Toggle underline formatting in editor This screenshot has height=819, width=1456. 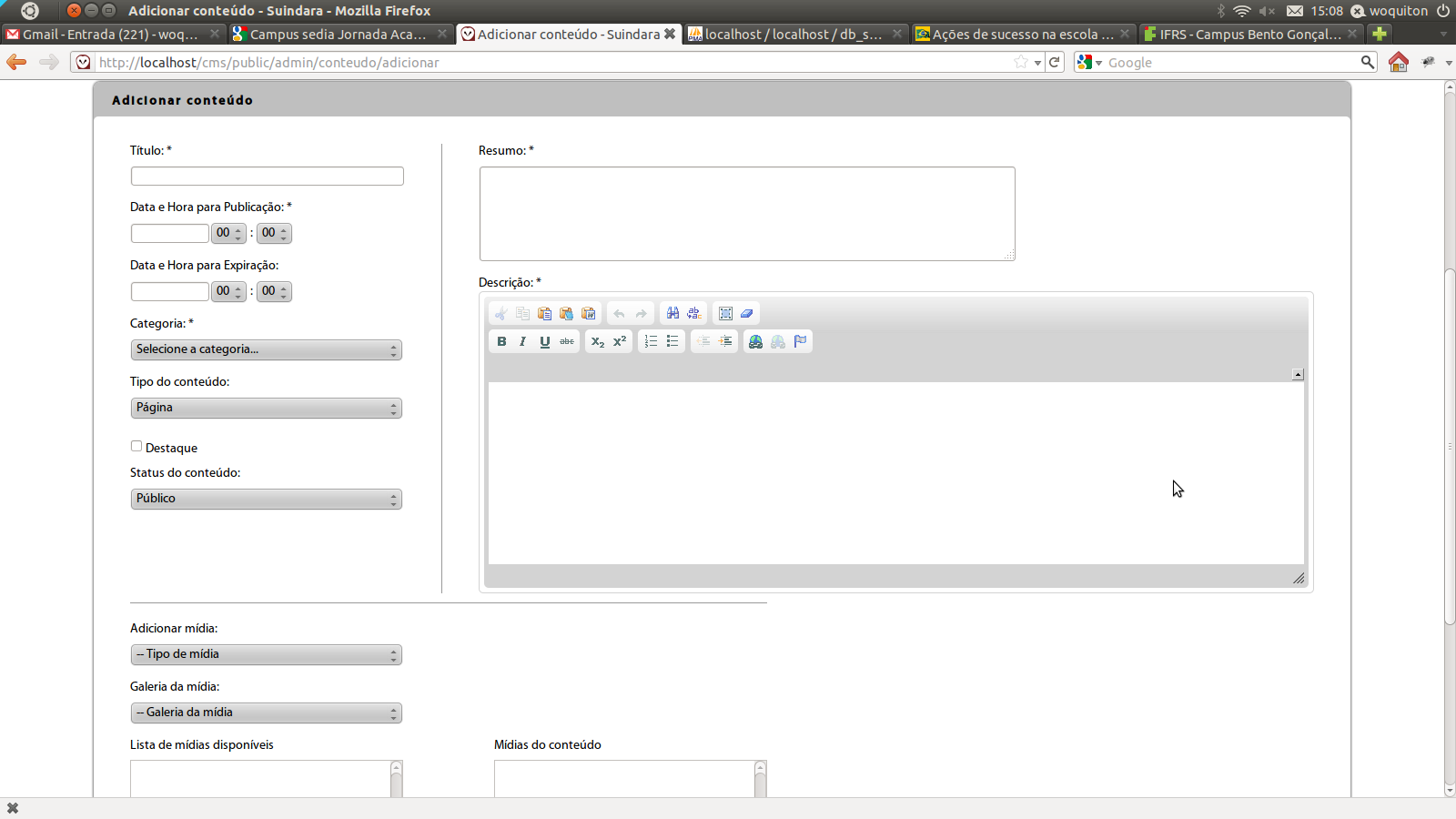(x=544, y=341)
